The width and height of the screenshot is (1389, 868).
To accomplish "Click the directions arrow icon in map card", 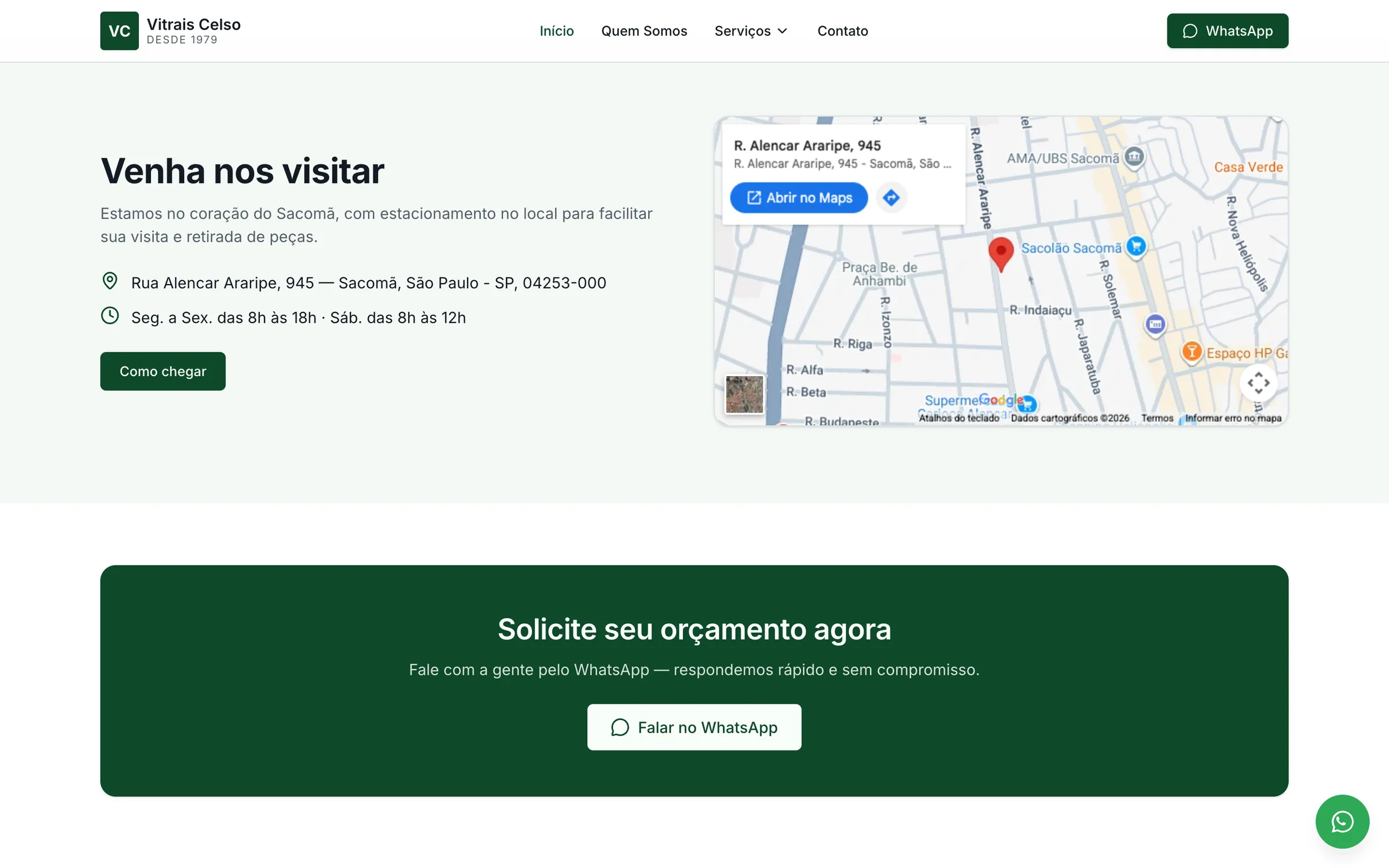I will pyautogui.click(x=891, y=198).
